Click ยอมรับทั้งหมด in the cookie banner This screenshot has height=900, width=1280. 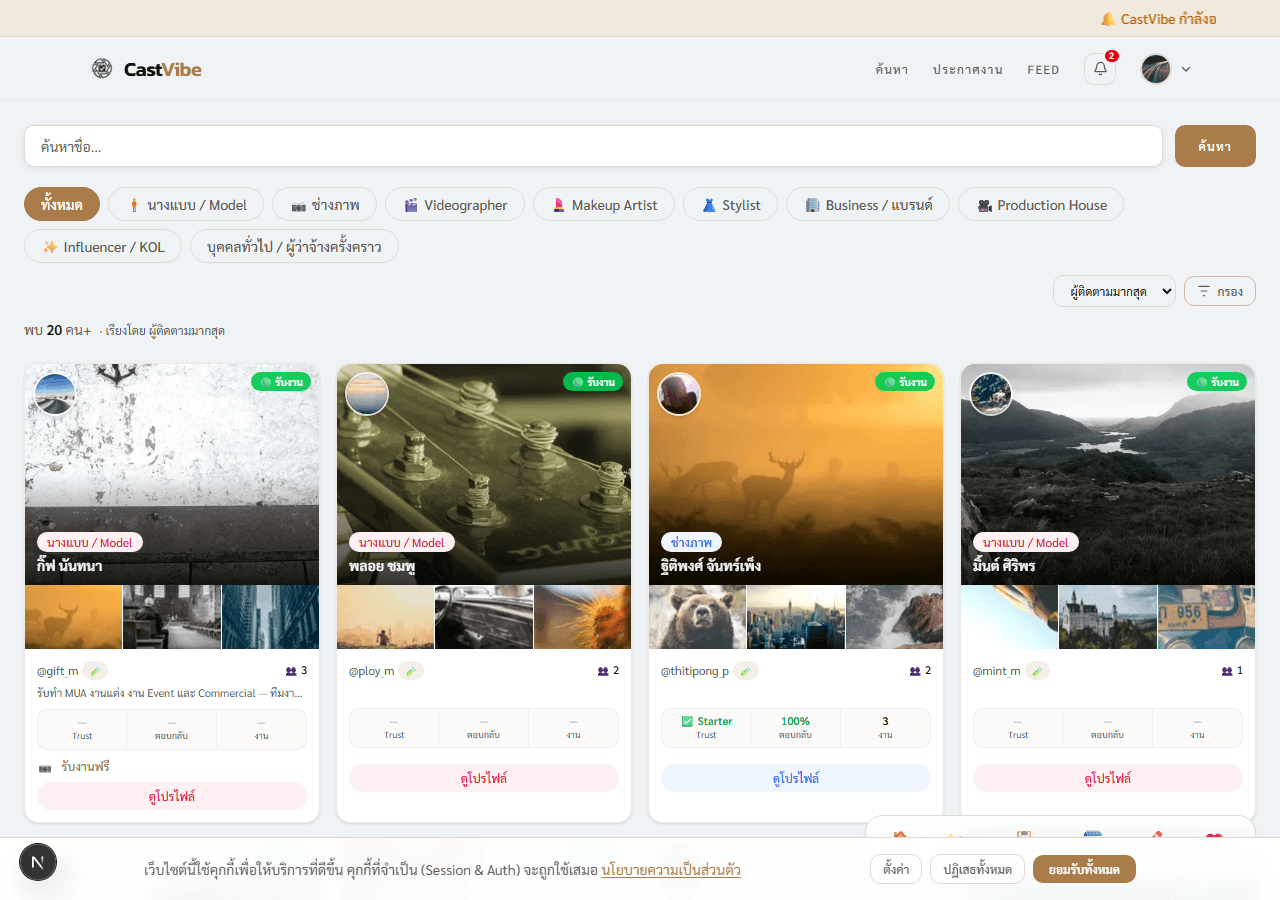tap(1084, 870)
